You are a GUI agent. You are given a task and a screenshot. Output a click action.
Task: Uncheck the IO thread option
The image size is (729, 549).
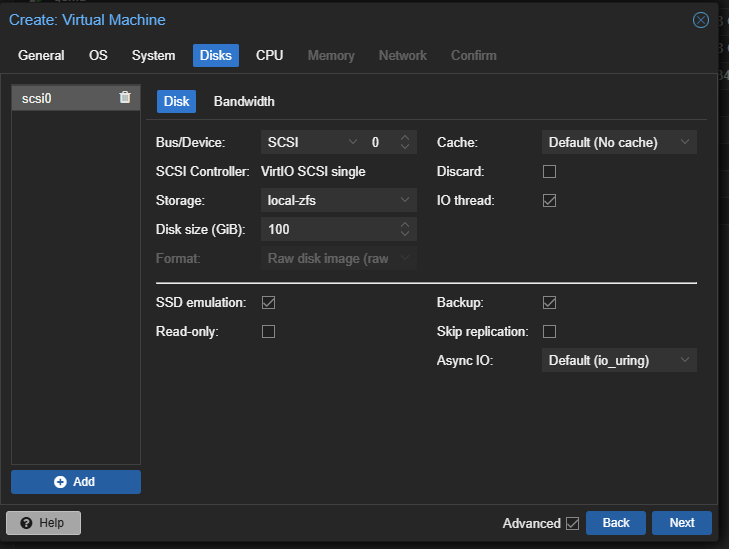(x=549, y=201)
